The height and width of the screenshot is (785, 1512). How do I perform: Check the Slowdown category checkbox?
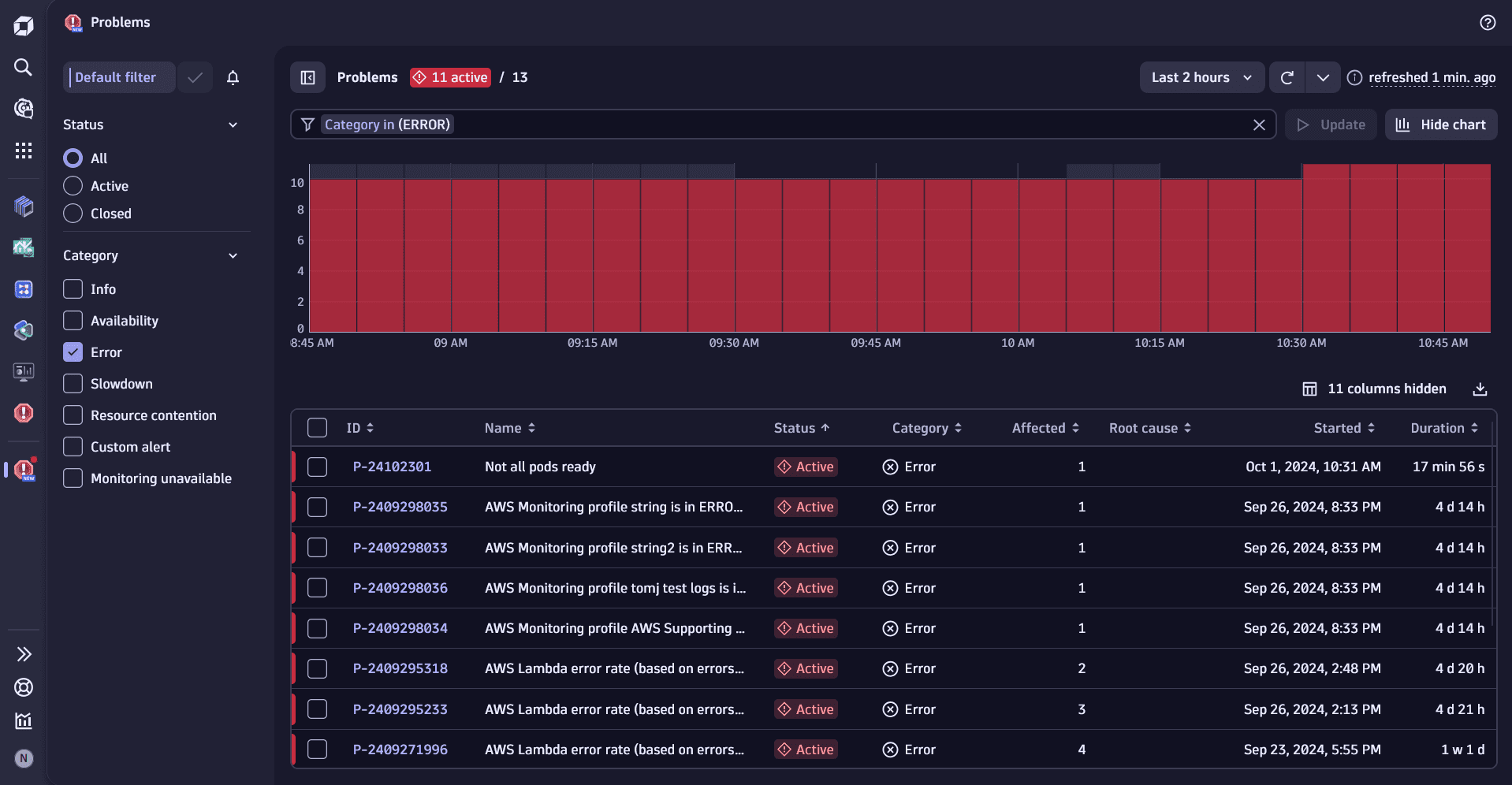tap(73, 384)
